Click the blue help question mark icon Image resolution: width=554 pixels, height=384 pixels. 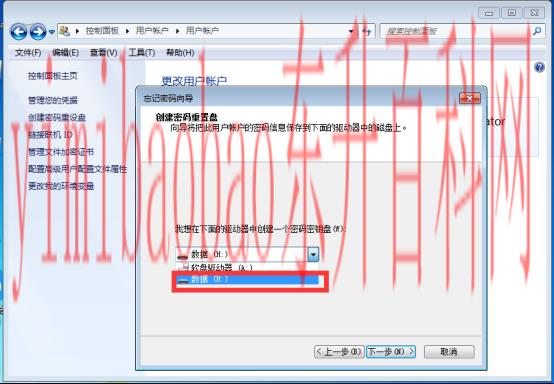[x=539, y=67]
